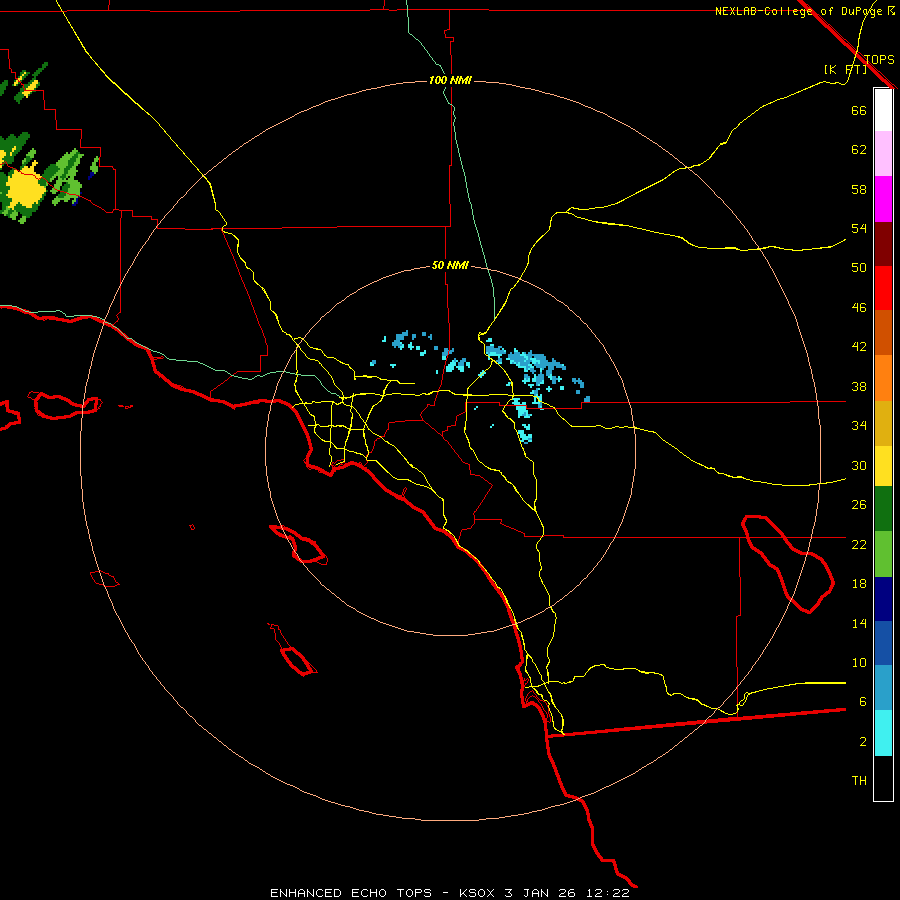
Task: Pick the navy blue legend swatch
Action: tap(883, 599)
